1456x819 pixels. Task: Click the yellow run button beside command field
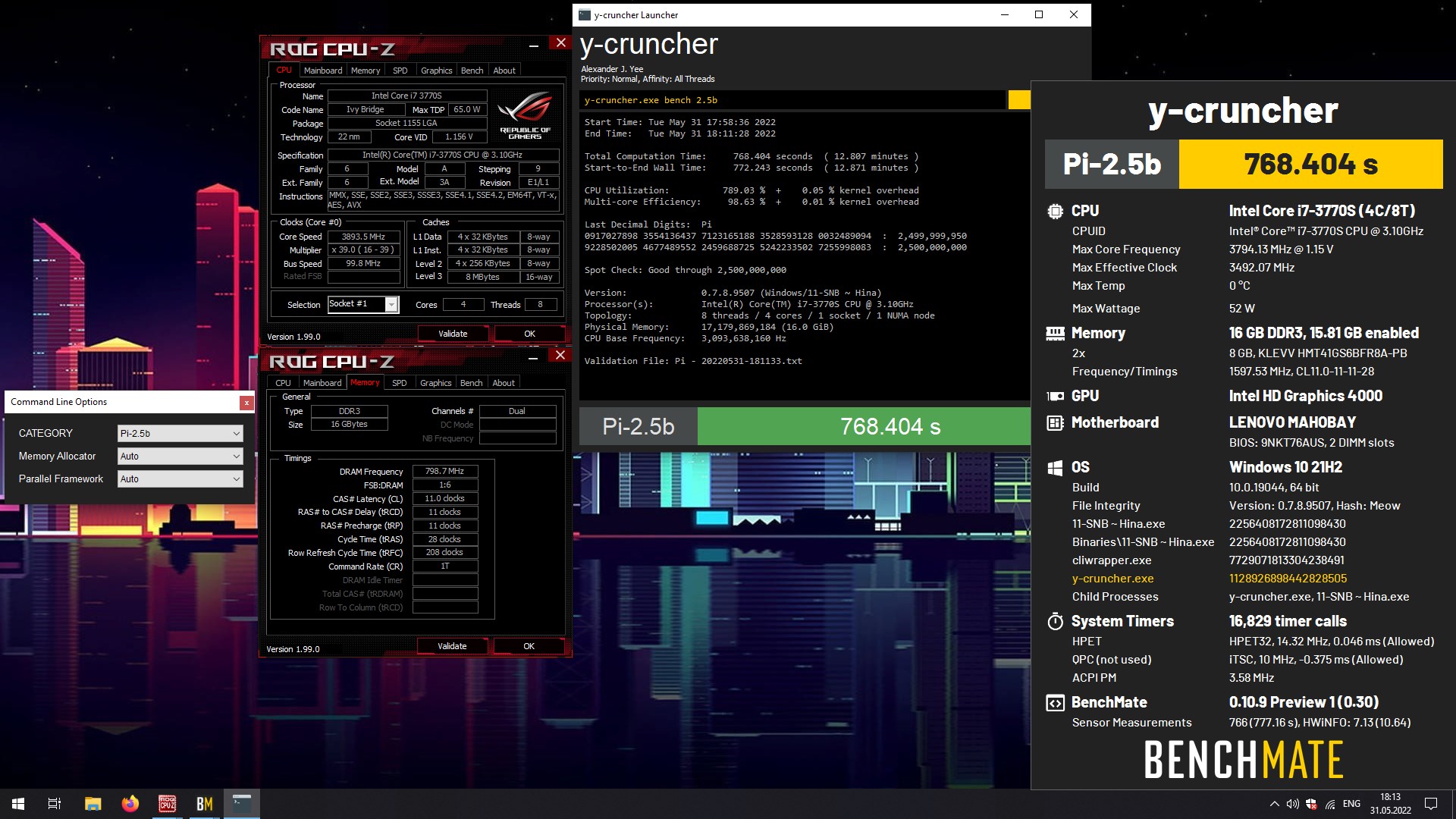tap(1019, 100)
